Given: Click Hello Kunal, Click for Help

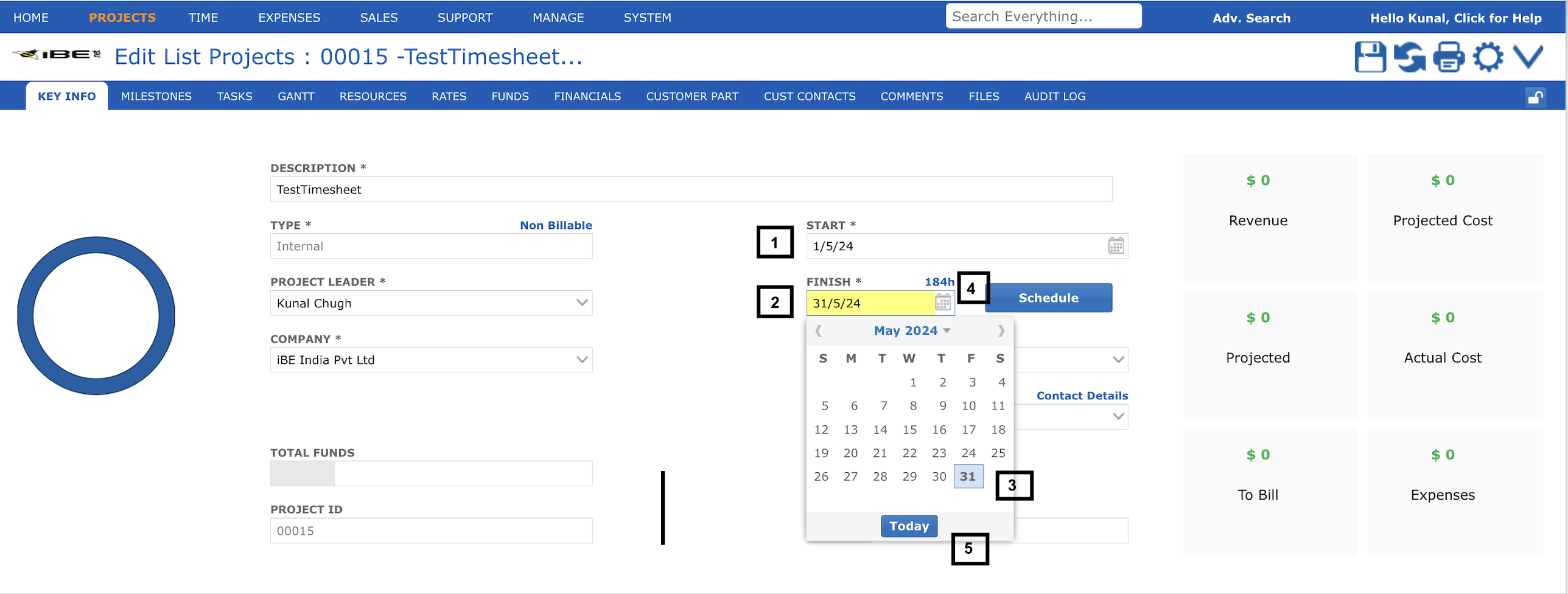Looking at the screenshot, I should (1455, 18).
